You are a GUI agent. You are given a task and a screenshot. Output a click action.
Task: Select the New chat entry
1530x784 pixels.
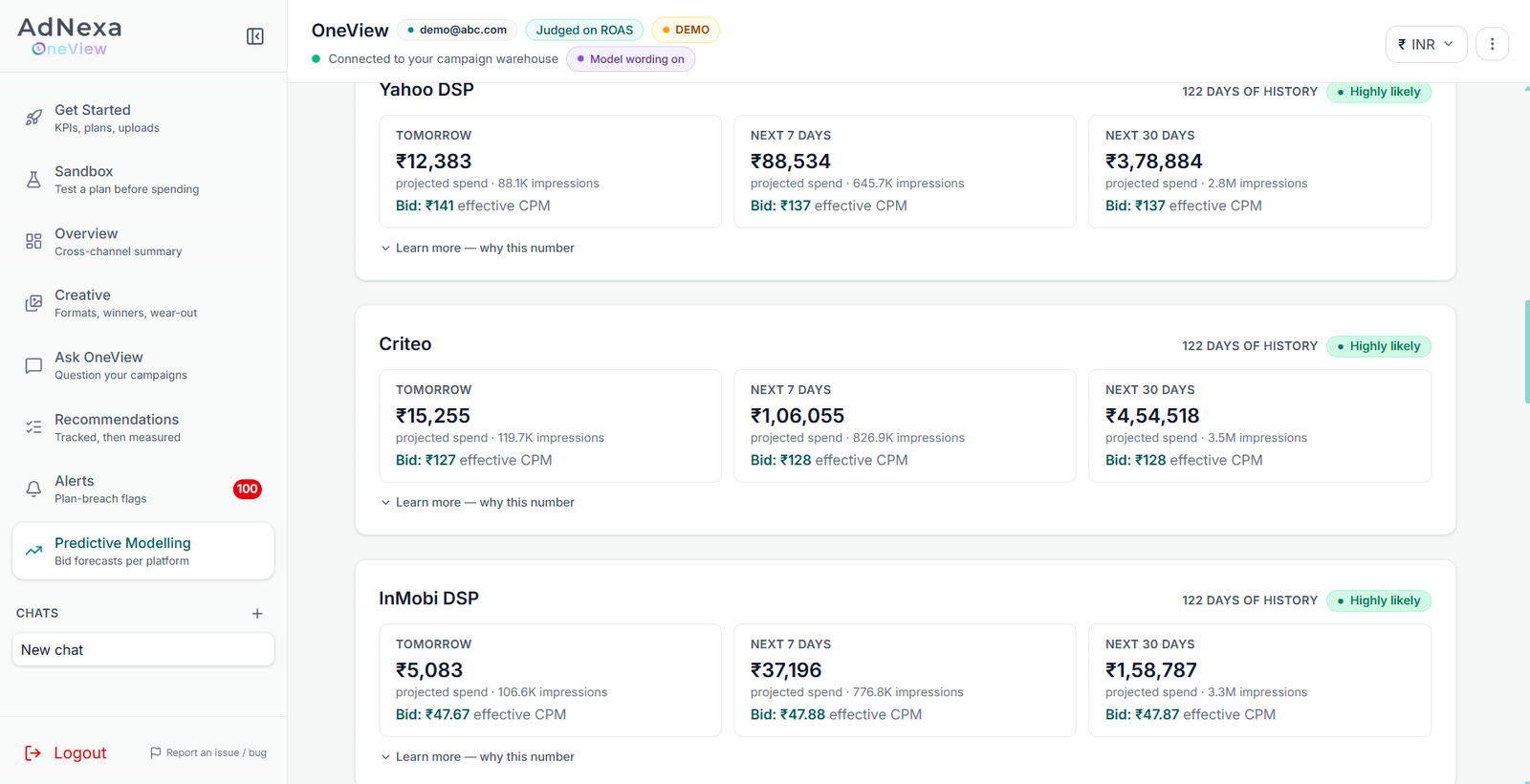(143, 650)
